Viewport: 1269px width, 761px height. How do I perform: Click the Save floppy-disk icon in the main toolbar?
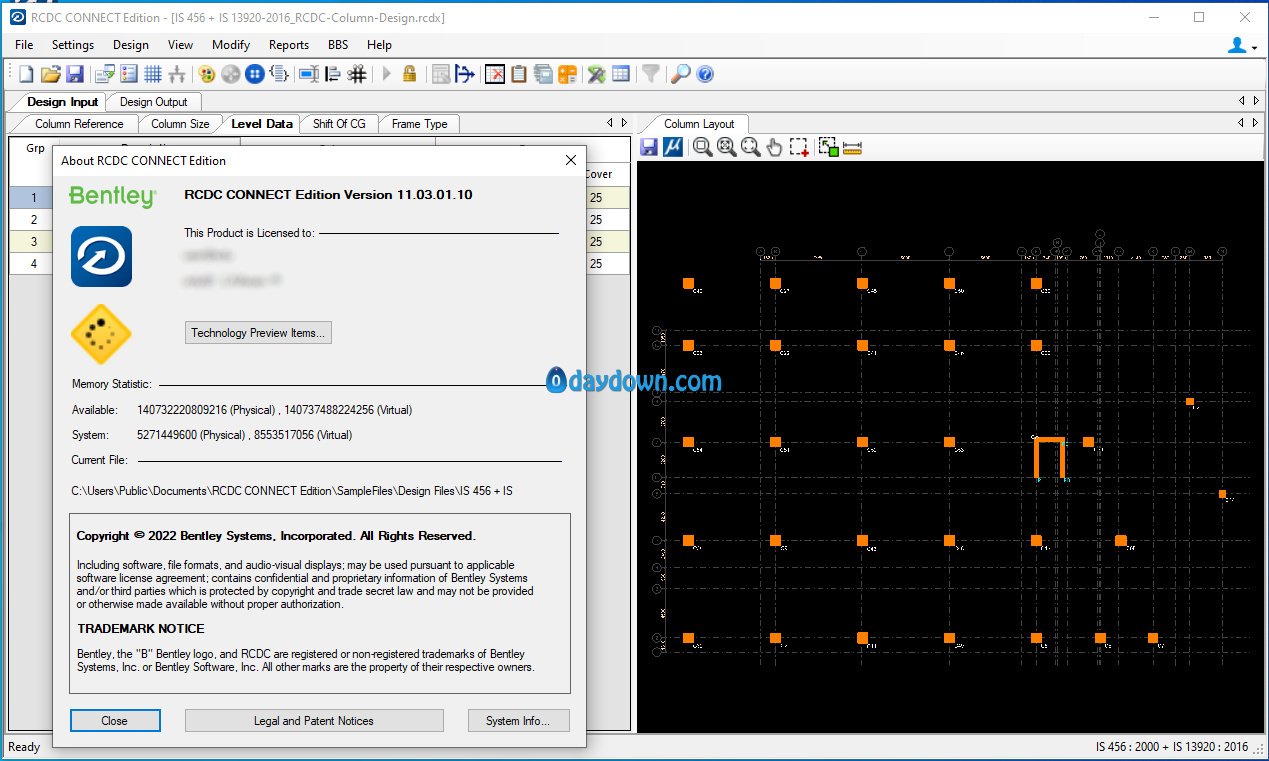coord(75,74)
